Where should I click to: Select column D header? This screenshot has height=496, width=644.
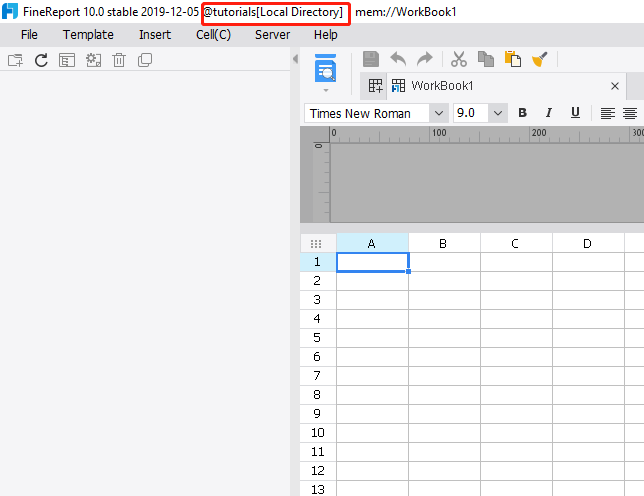click(588, 243)
